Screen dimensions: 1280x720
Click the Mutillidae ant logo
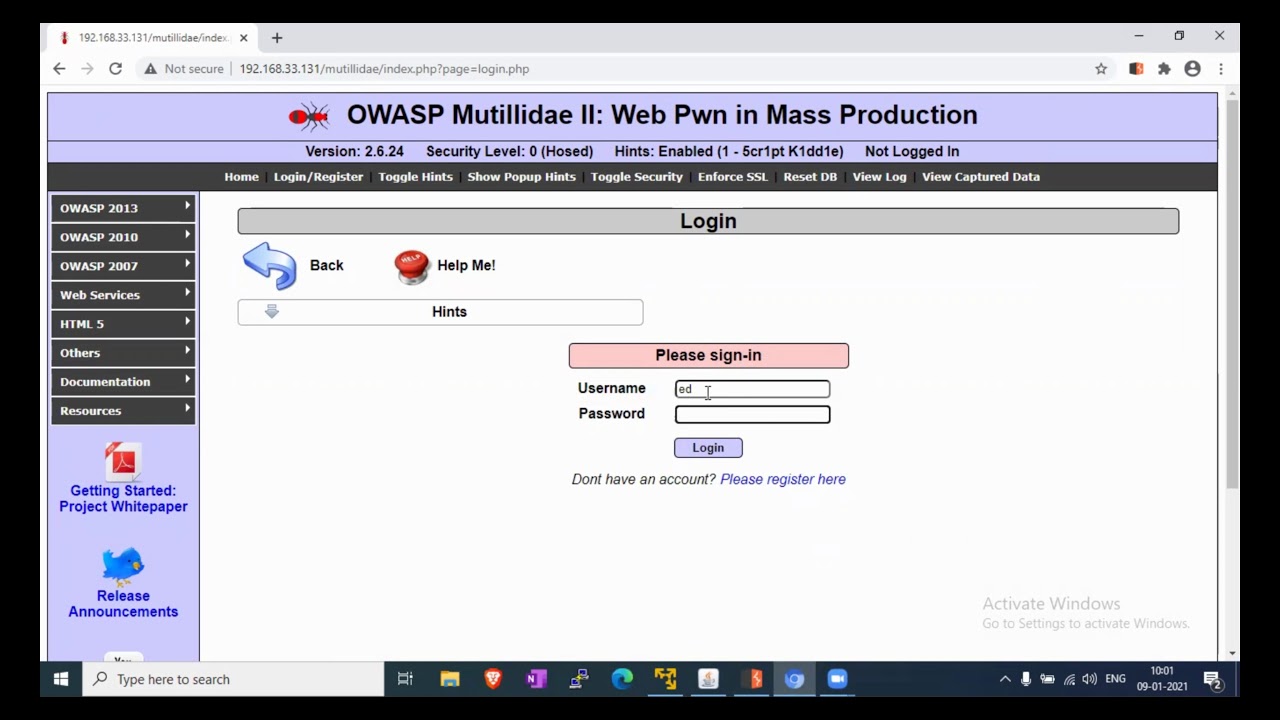click(x=309, y=117)
